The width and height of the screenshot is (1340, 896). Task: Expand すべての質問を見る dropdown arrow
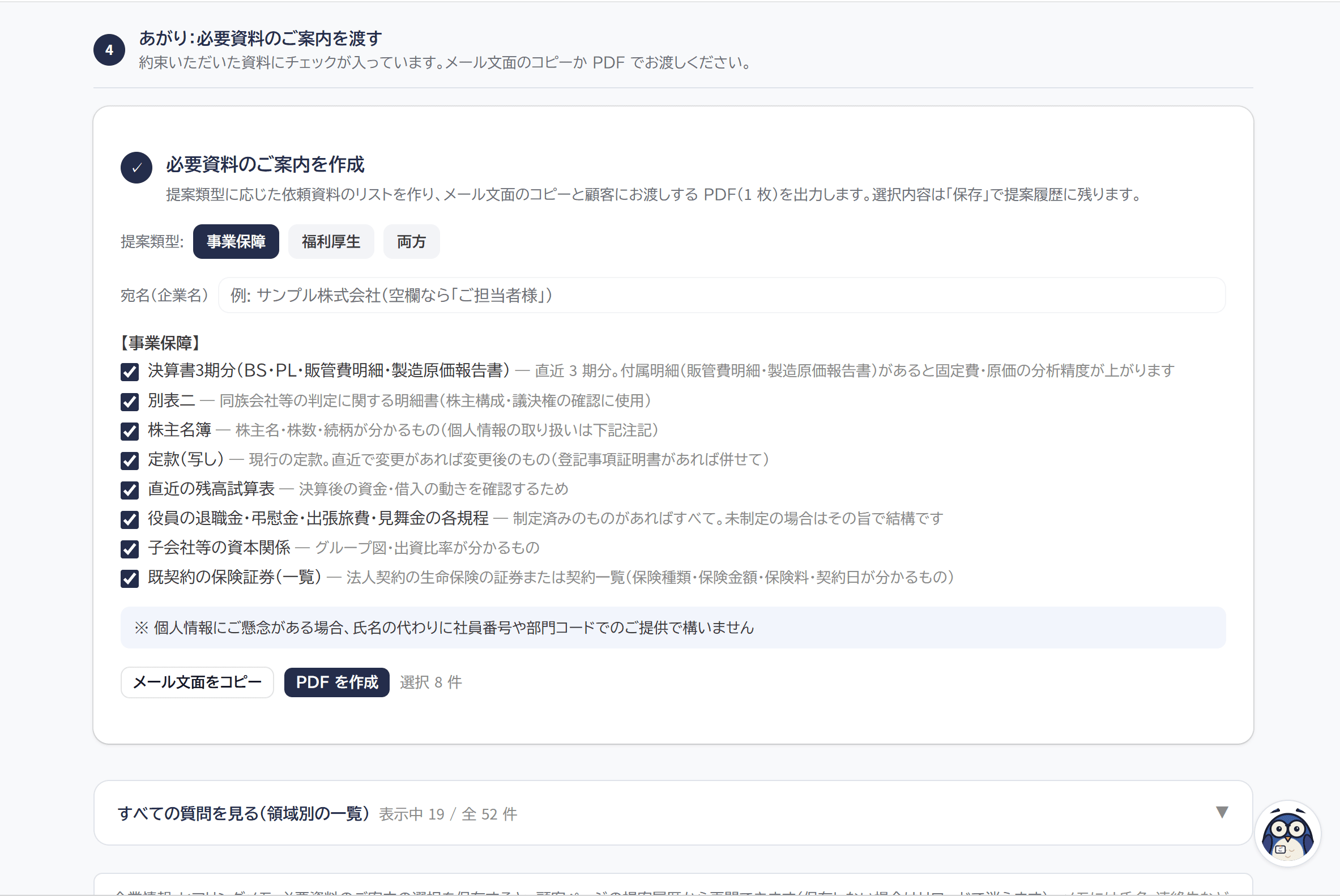[x=1222, y=812]
